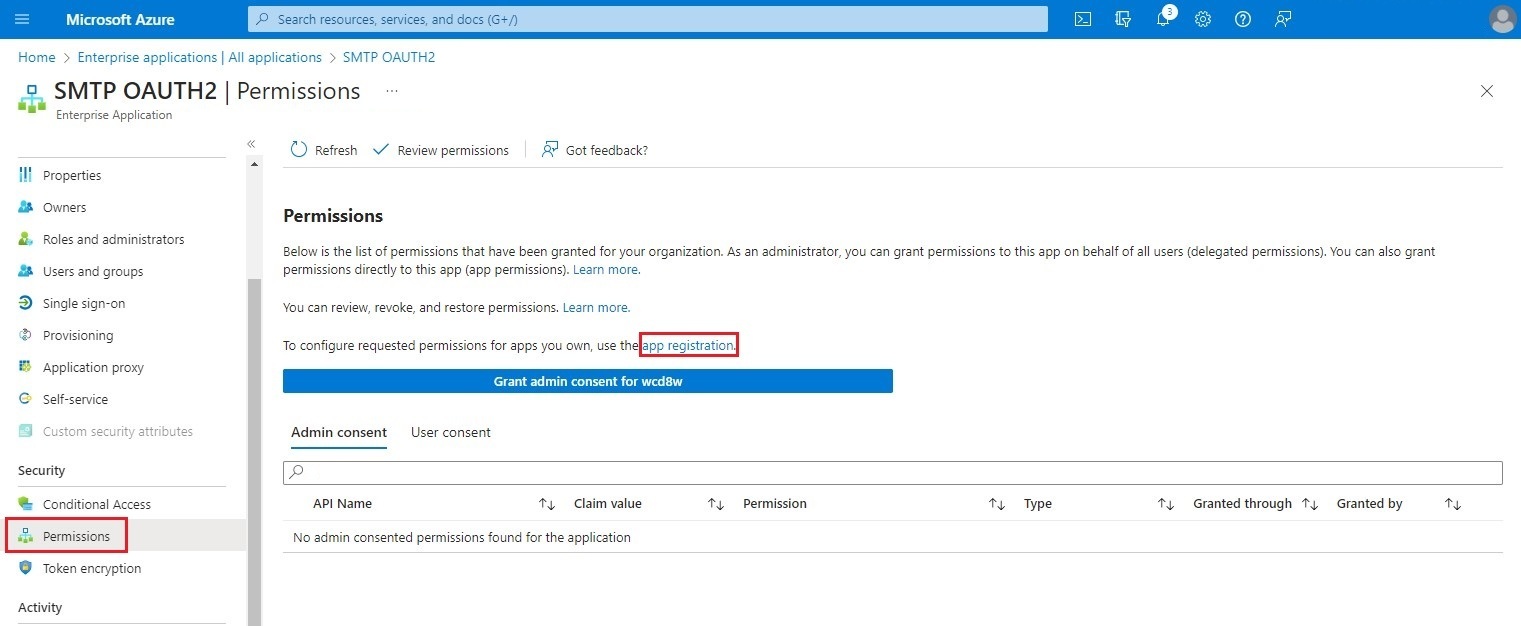Click the feedback megaphone icon
The height and width of the screenshot is (626, 1521).
pos(1283,19)
